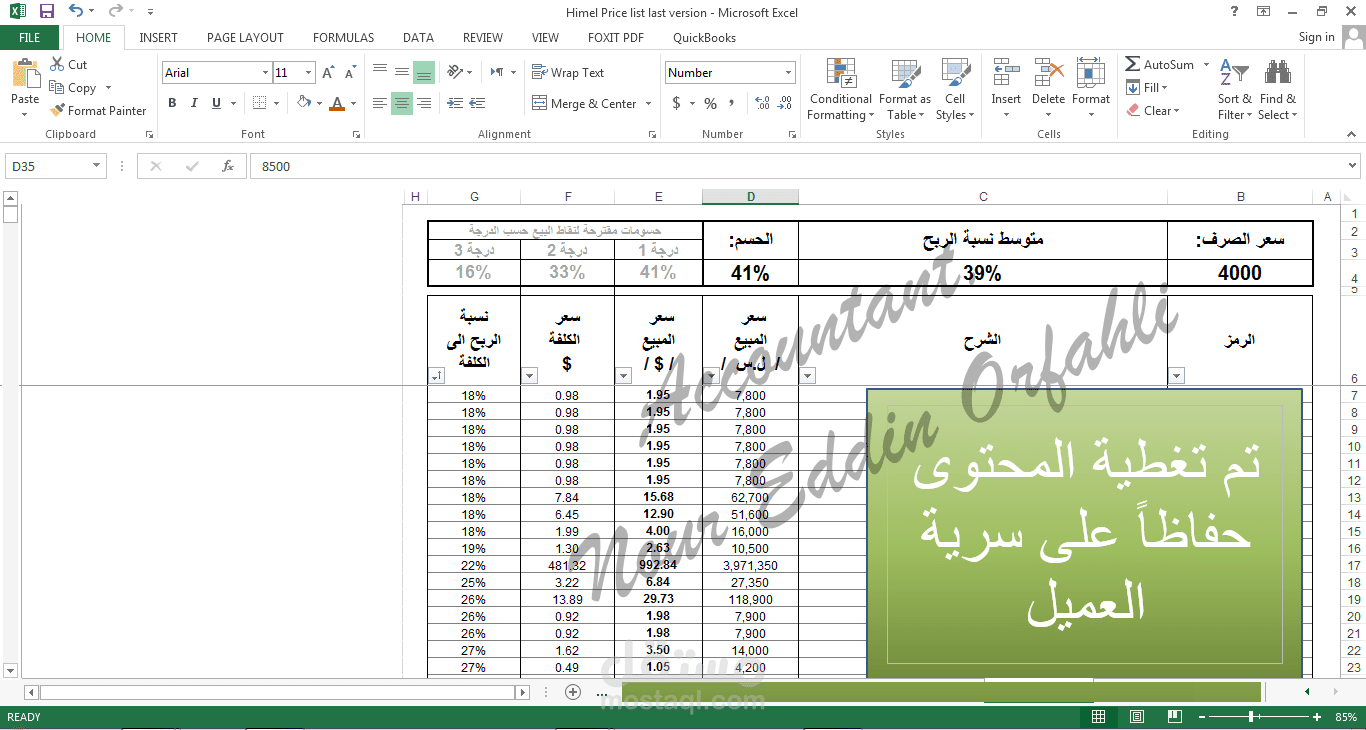Apply the red font color
This screenshot has width=1366, height=730.
[337, 103]
